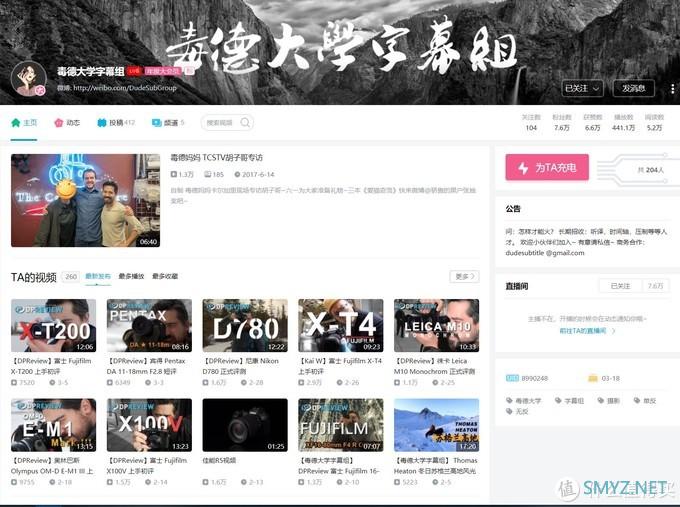
Task: Expand the 已关注 dropdown in header
Action: coord(582,88)
